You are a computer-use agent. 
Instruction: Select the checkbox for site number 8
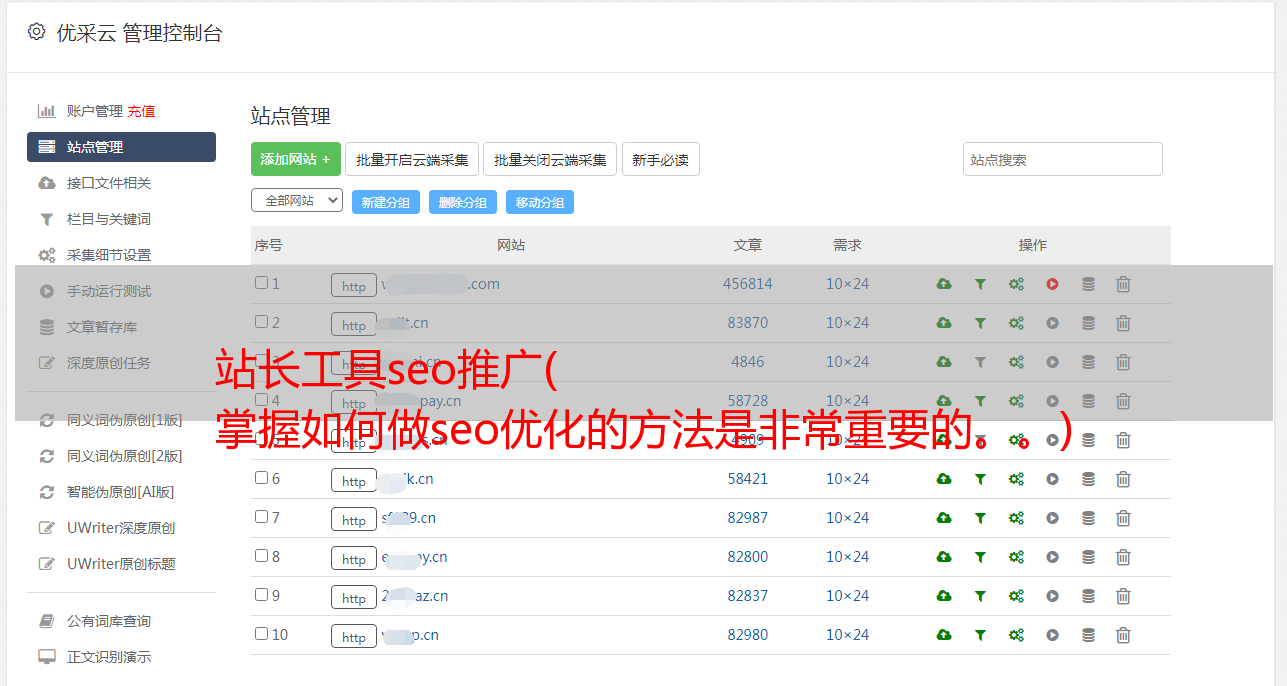261,556
